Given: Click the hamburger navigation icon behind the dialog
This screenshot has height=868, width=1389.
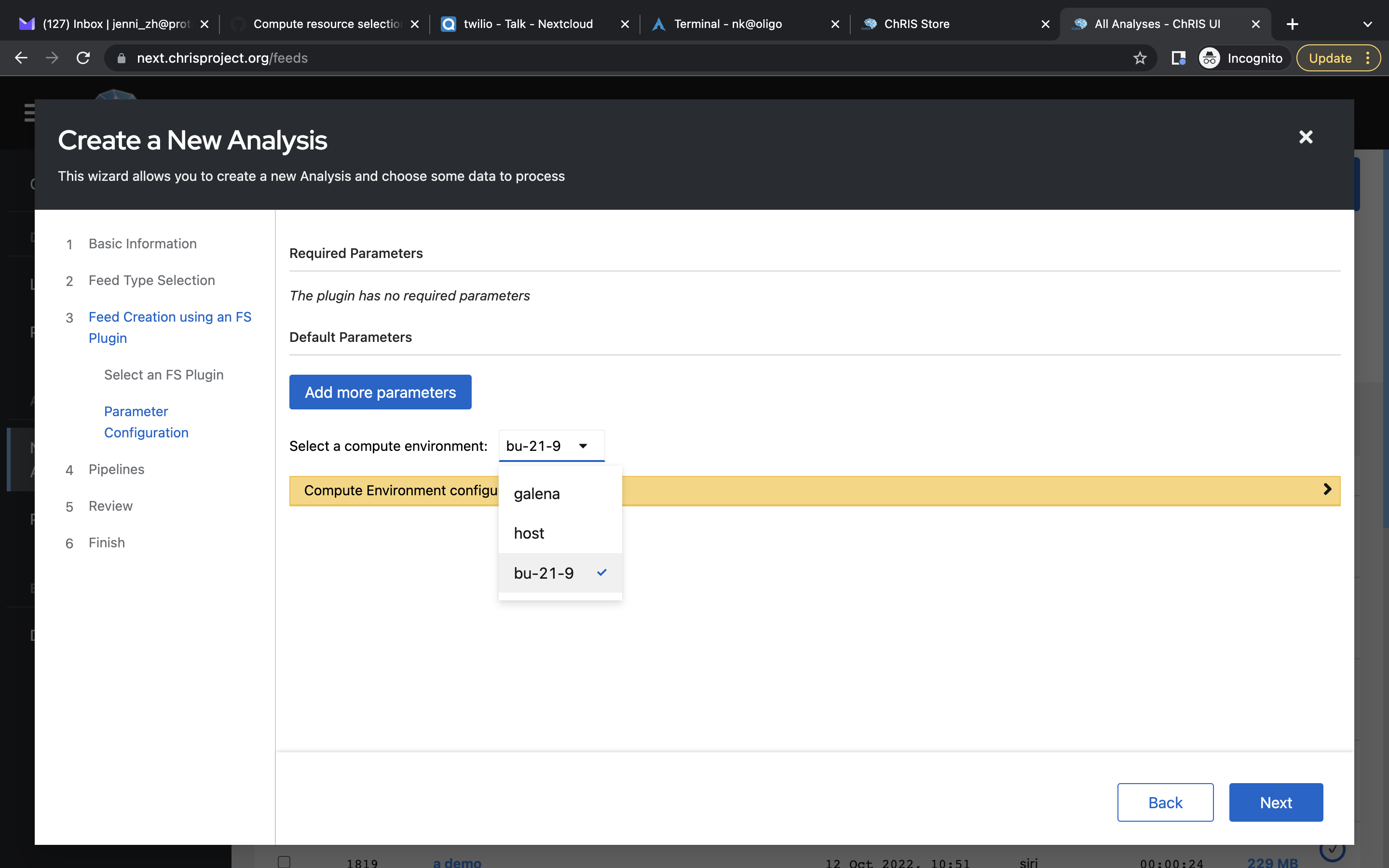Looking at the screenshot, I should pos(30,113).
